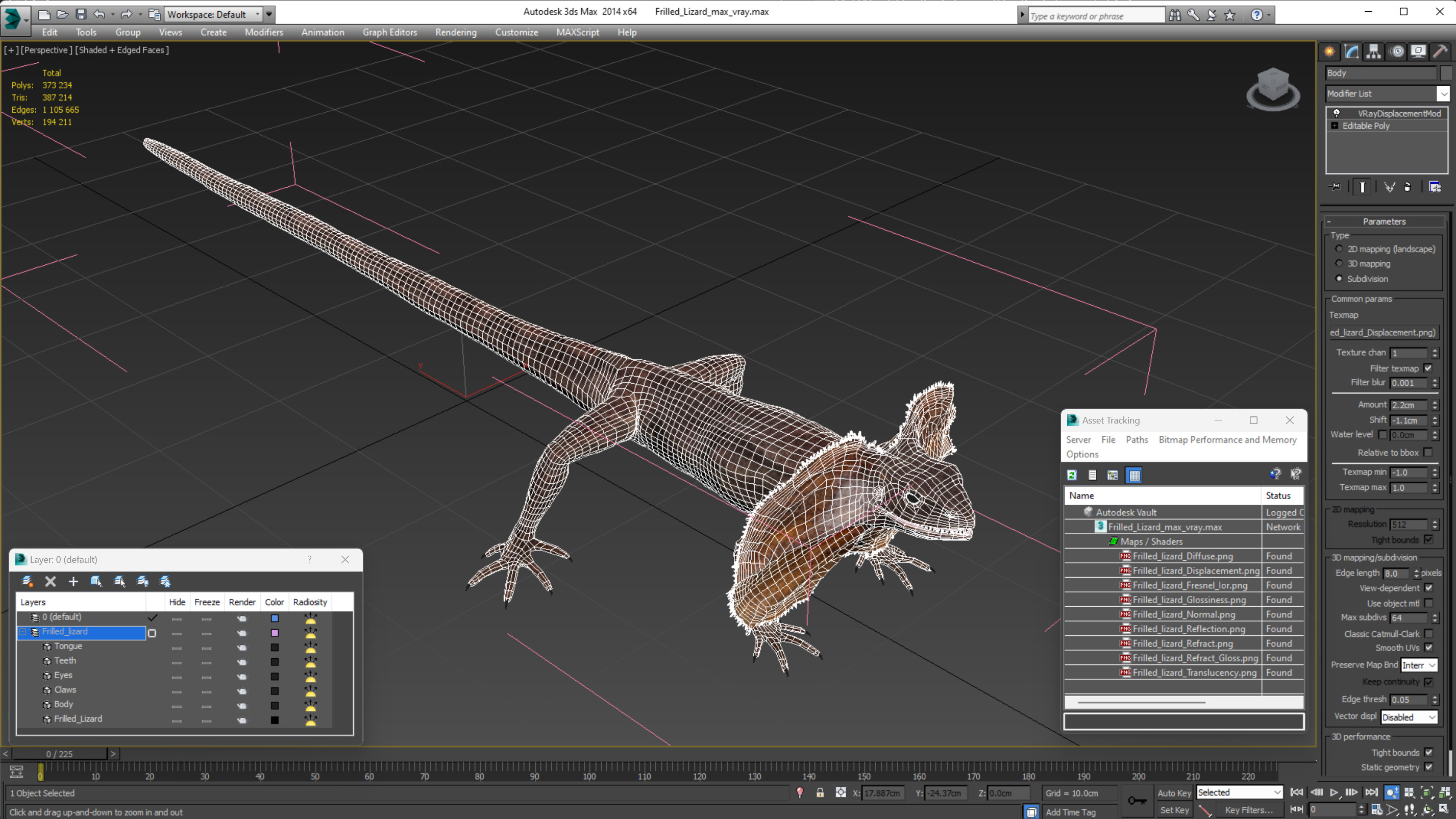The height and width of the screenshot is (819, 1456).
Task: Click the Save File icon in quick access toolbar
Action: tap(81, 14)
